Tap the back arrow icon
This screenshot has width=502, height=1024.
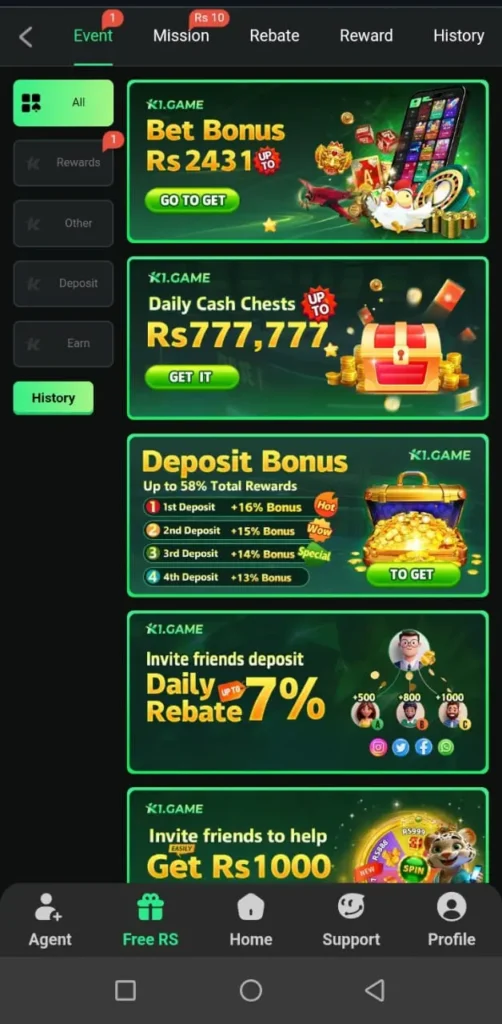coord(25,37)
